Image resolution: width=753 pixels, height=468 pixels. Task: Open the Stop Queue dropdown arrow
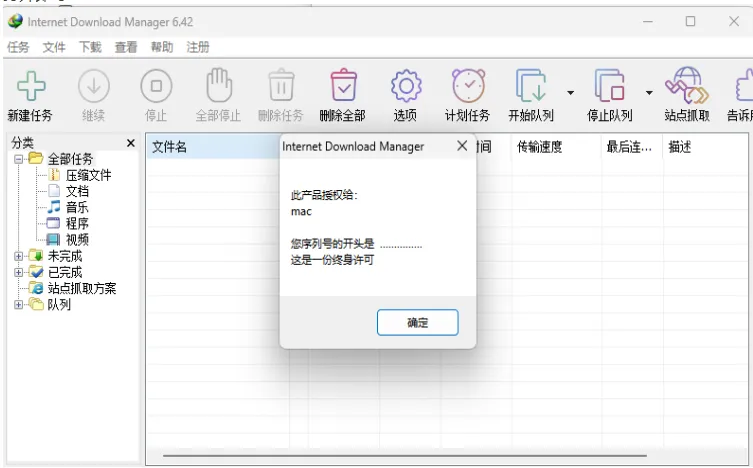click(649, 93)
